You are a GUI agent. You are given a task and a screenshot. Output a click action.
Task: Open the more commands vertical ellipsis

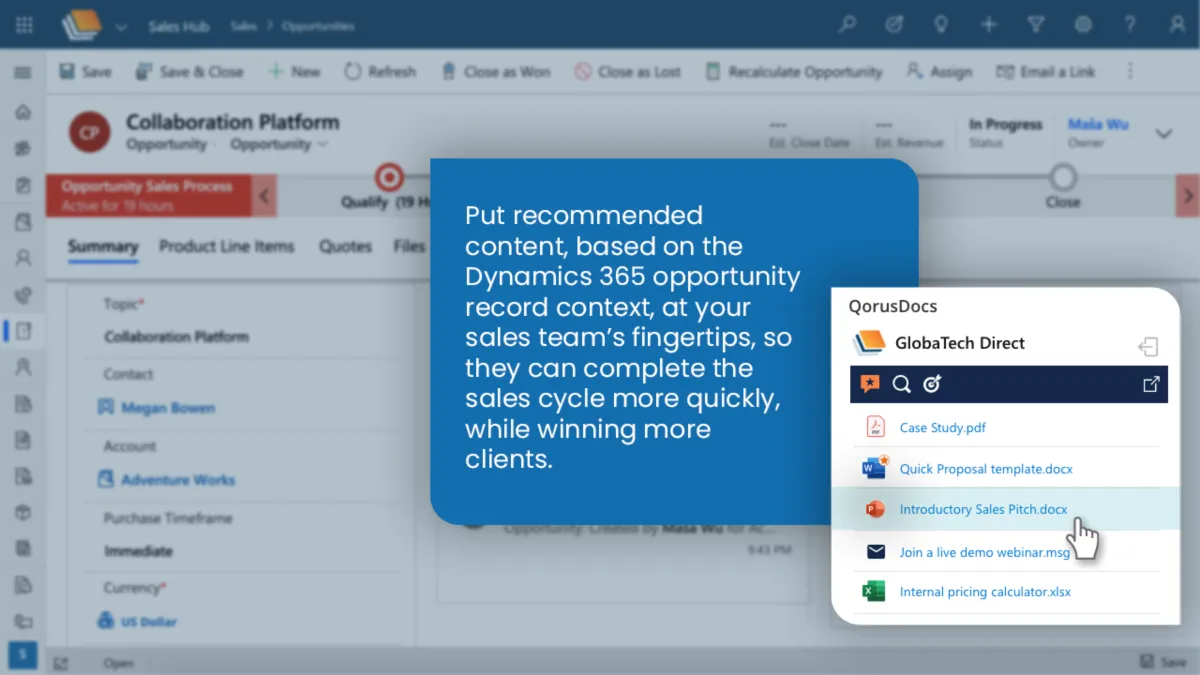point(1130,71)
